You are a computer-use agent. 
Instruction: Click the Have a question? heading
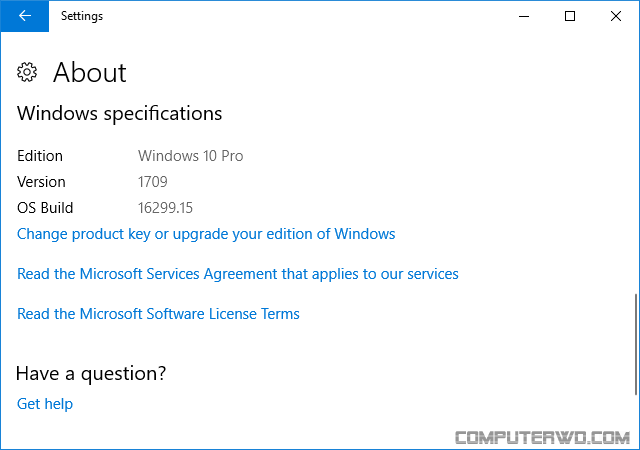91,374
